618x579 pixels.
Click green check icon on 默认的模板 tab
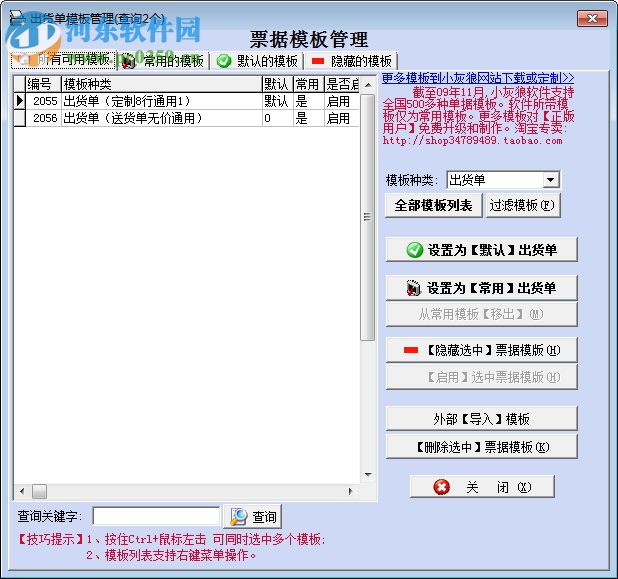click(x=224, y=61)
